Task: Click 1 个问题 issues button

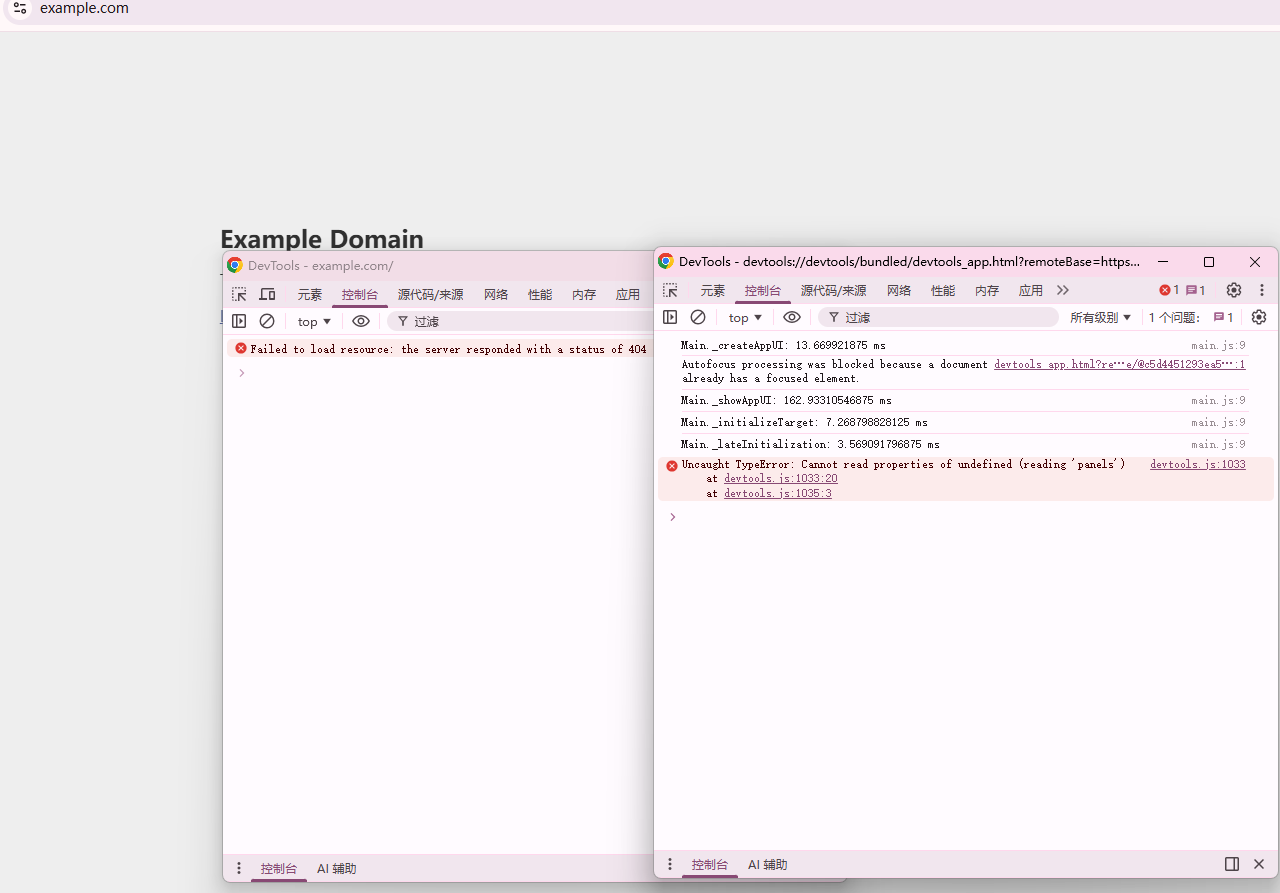Action: pyautogui.click(x=1191, y=317)
